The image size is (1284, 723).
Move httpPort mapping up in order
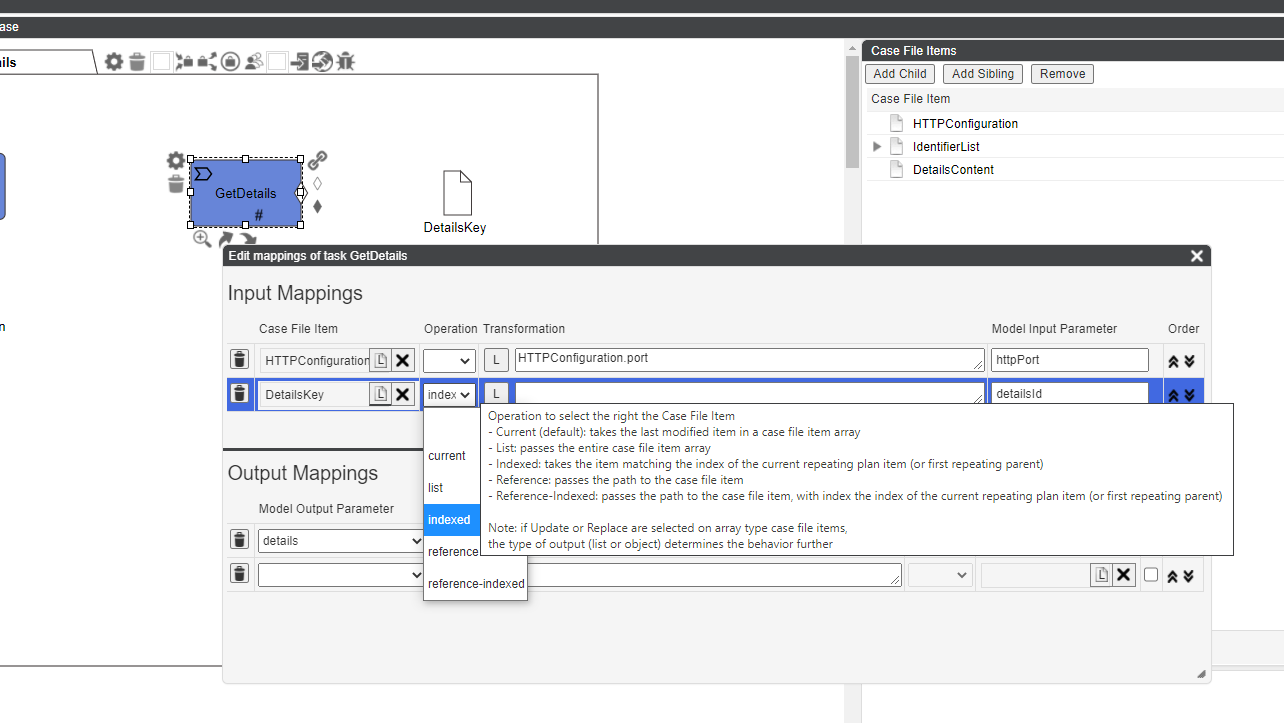click(x=1174, y=361)
